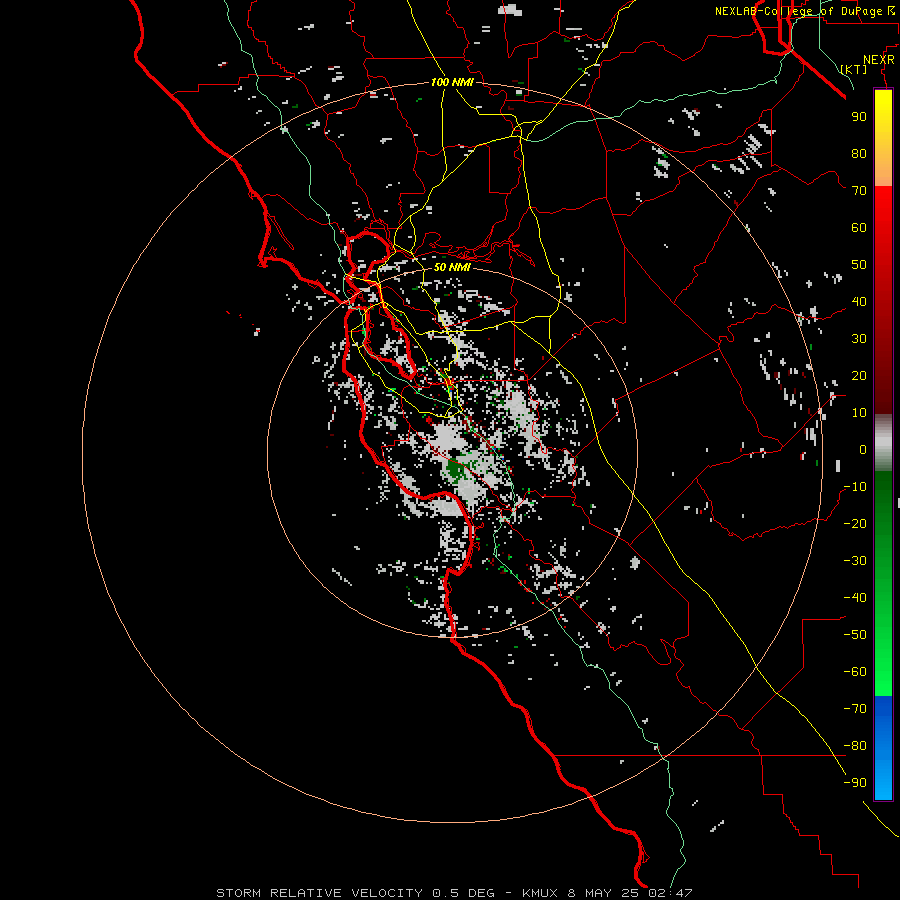Click the positive 80 value on the velocity scale
Screen dimensions: 900x900
(859, 153)
